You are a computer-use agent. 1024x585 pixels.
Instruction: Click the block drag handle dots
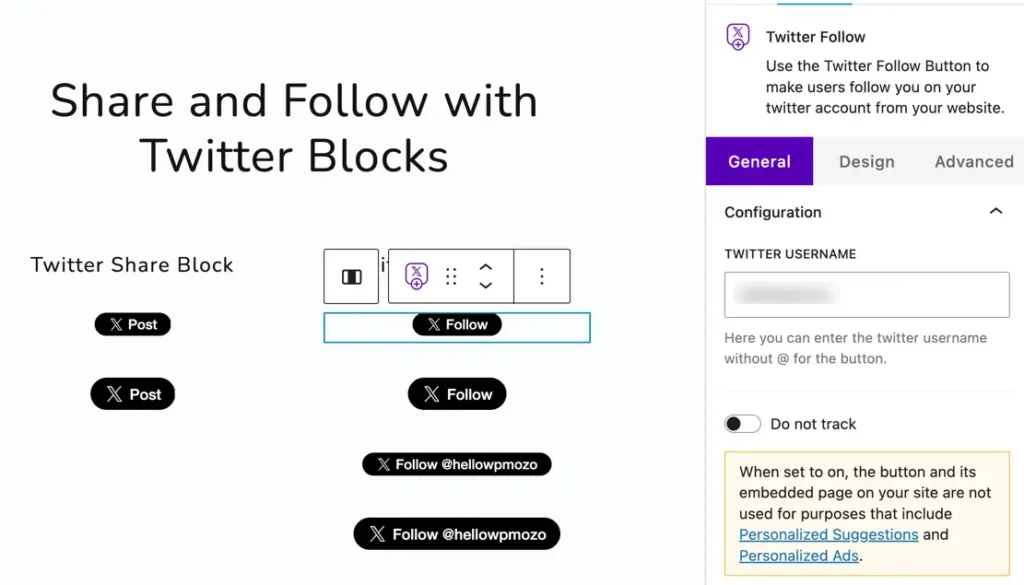click(x=451, y=277)
